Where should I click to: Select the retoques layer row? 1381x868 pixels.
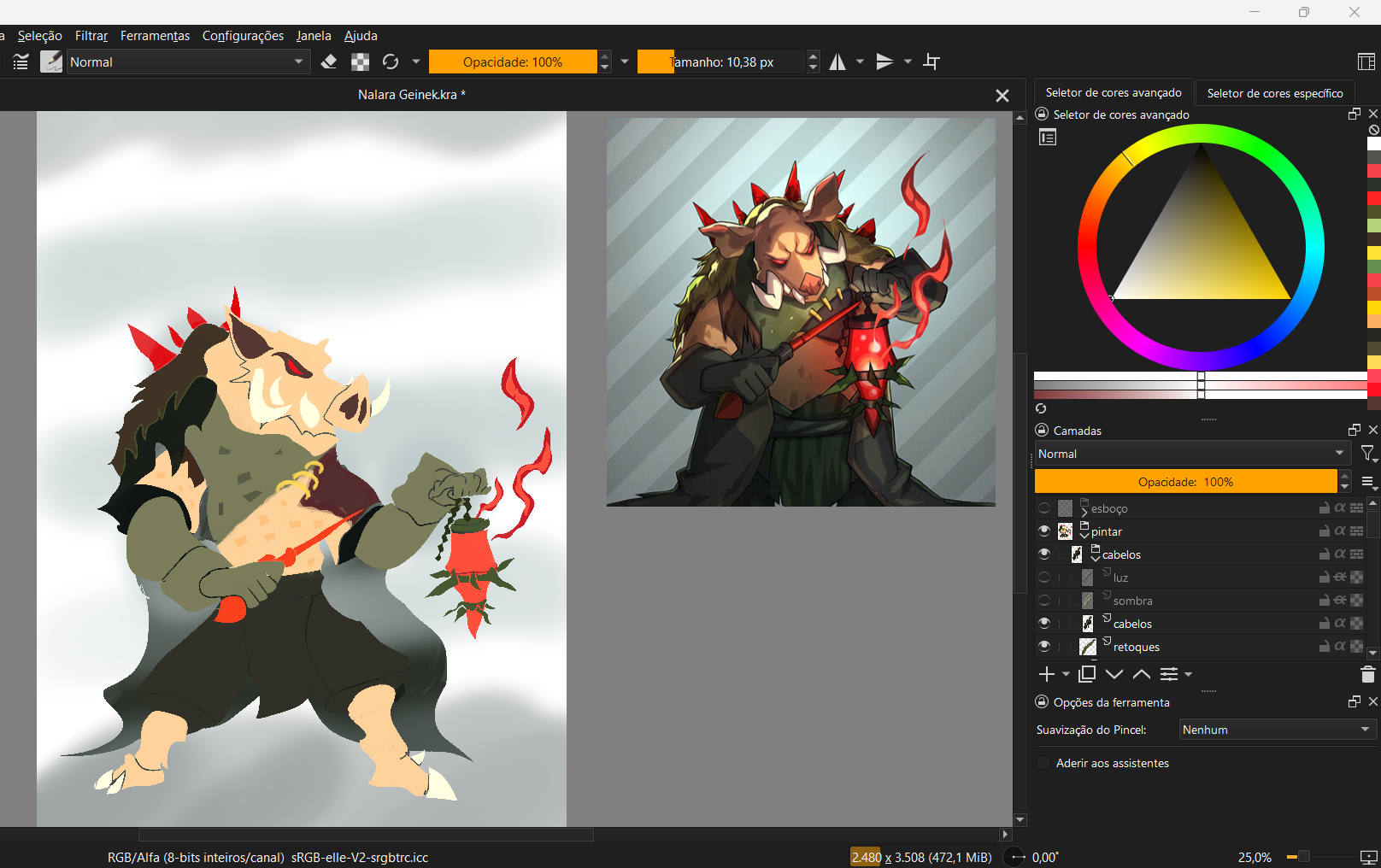(1200, 647)
